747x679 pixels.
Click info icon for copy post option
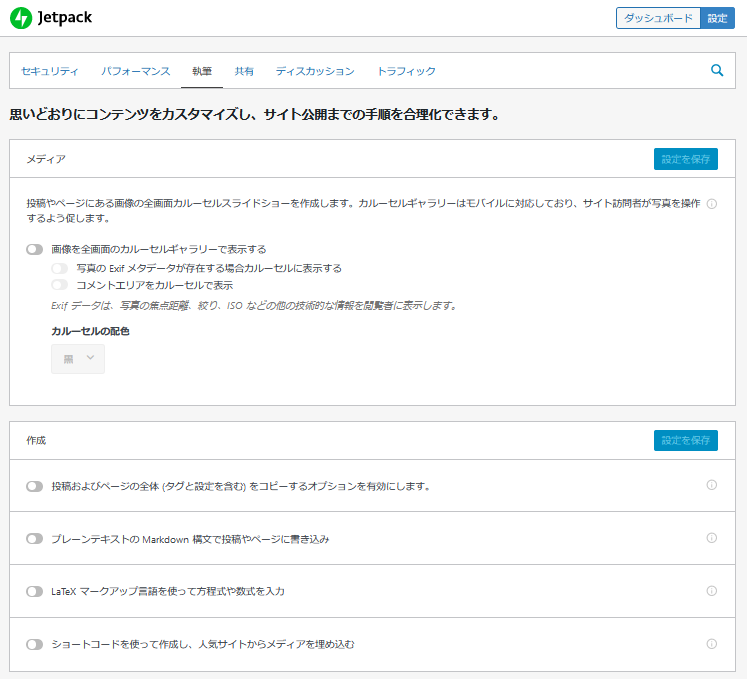(712, 485)
